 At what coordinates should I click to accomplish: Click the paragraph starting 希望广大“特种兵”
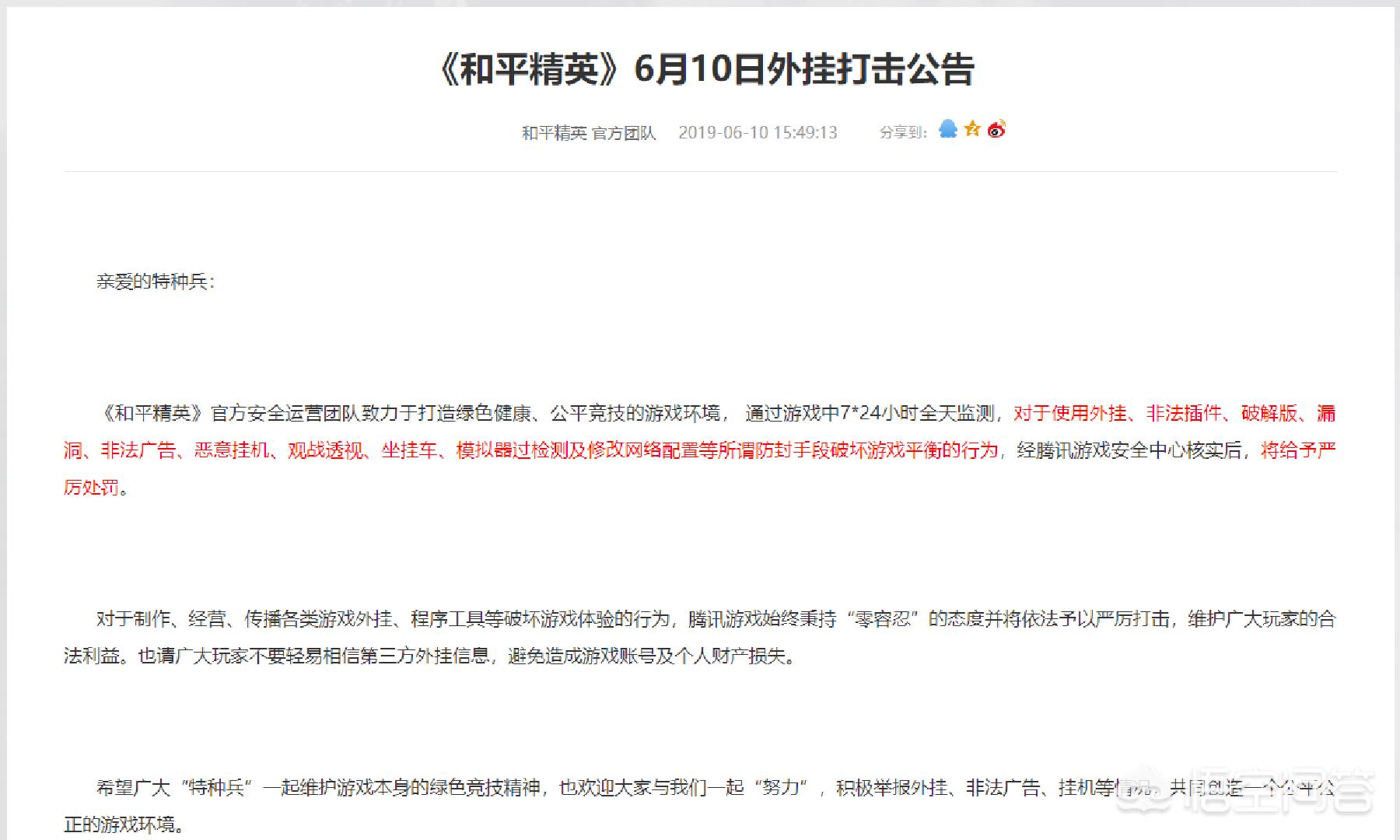[700, 806]
